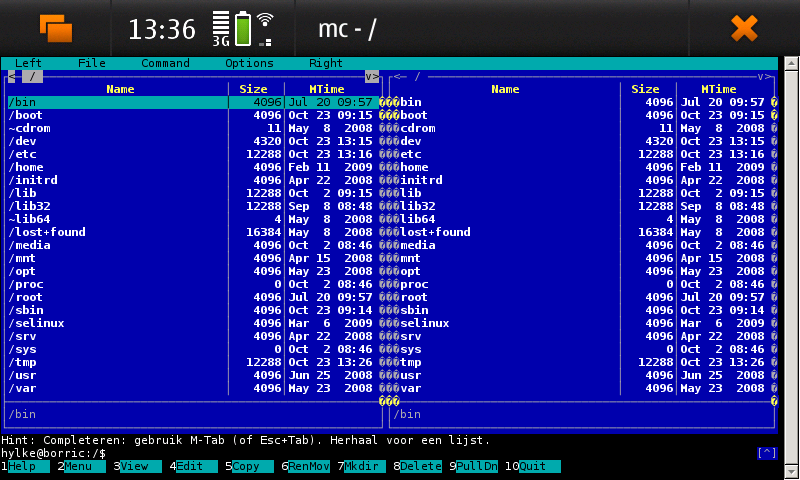
Task: Click the clock showing 13:36
Action: point(161,29)
